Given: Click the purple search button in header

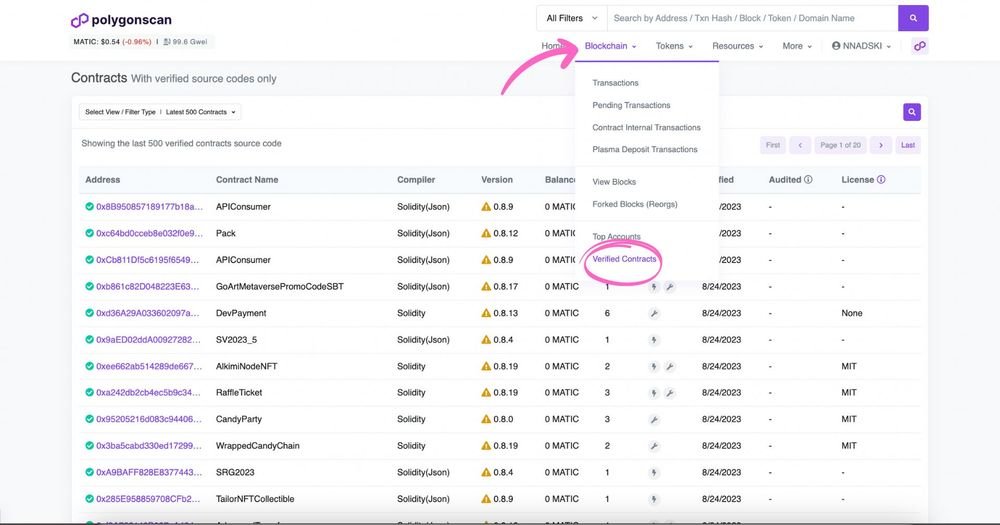Looking at the screenshot, I should (913, 18).
